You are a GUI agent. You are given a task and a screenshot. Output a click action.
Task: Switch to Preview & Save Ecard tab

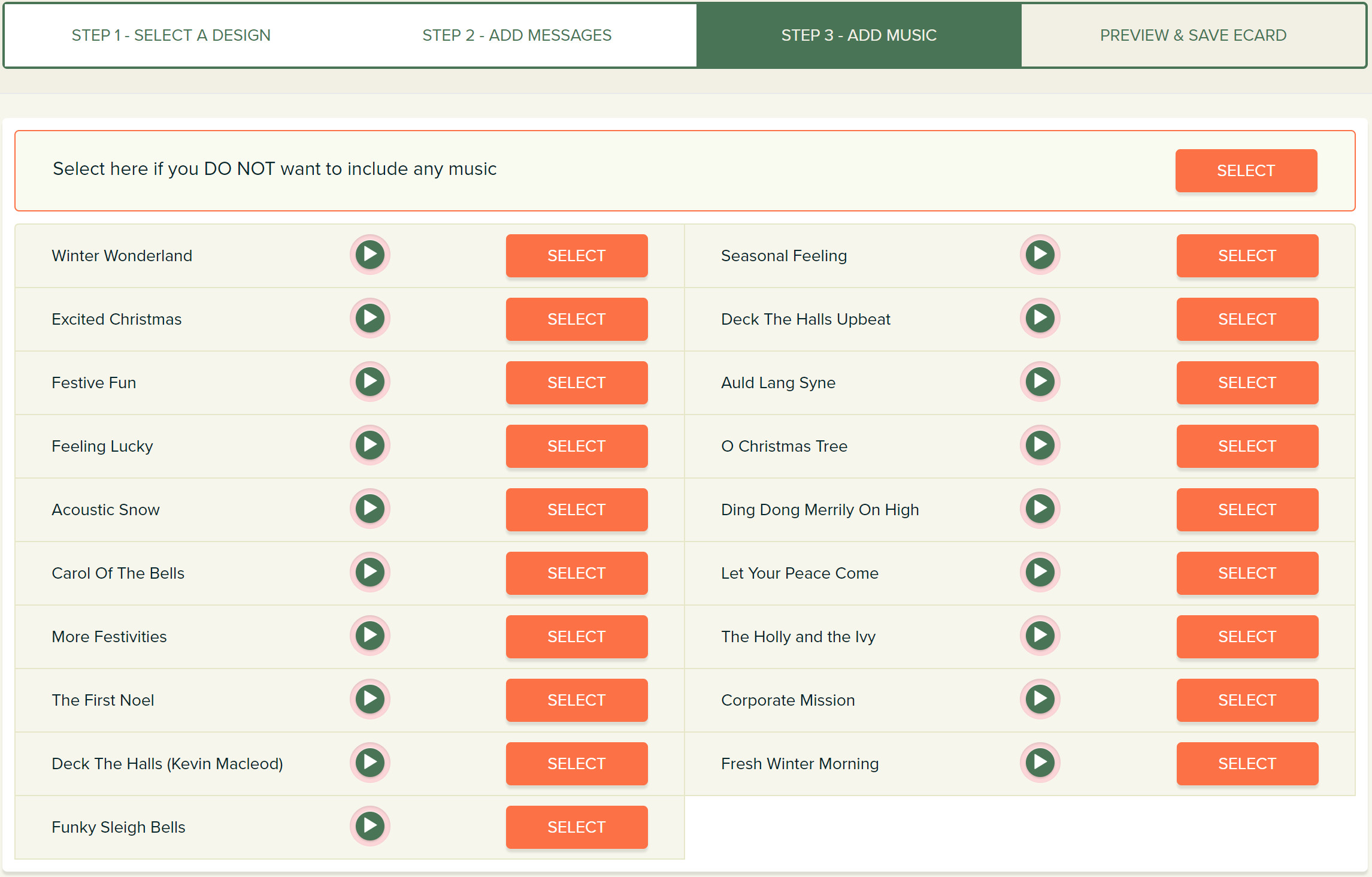[x=1193, y=35]
